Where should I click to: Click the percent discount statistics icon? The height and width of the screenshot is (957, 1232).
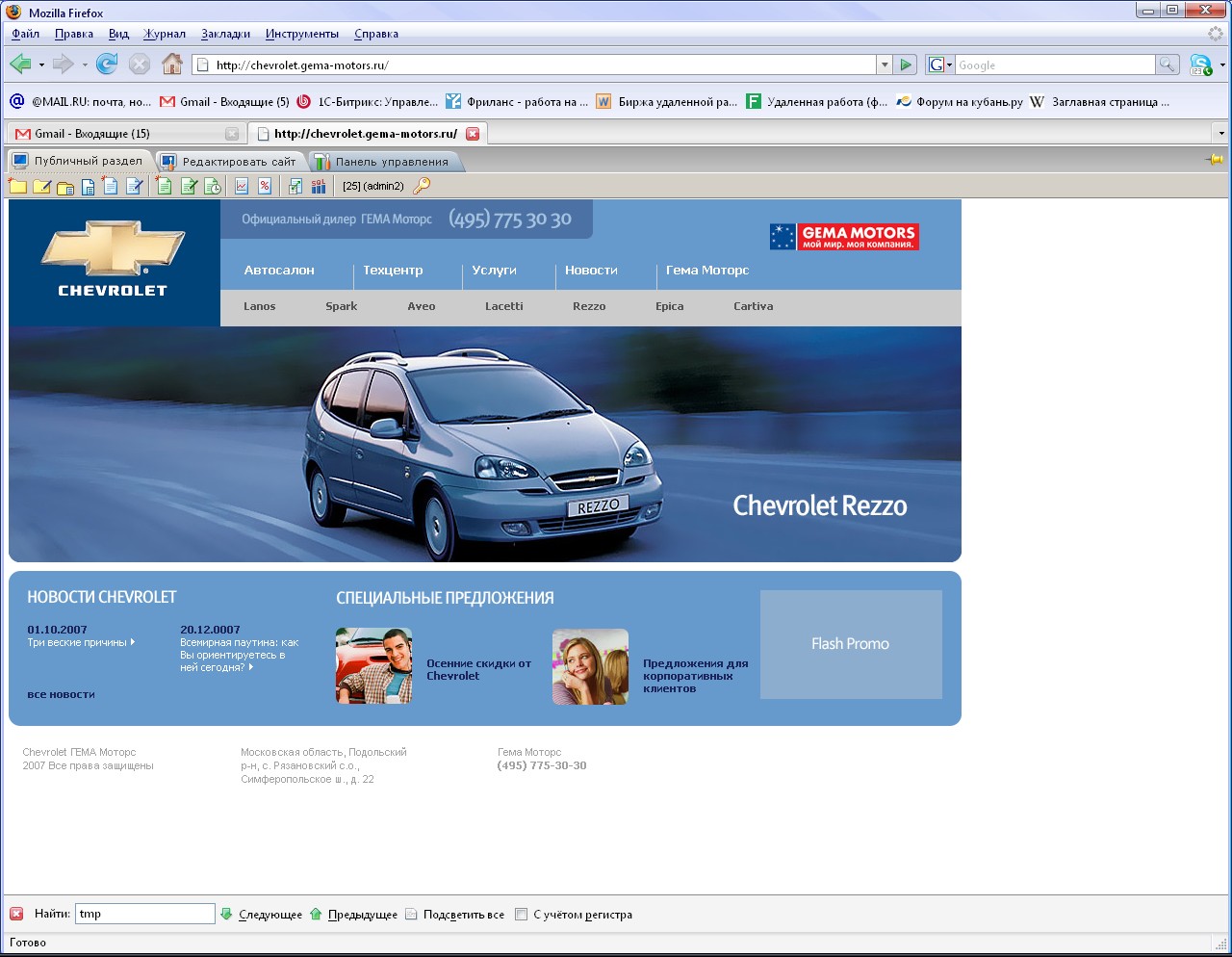click(266, 186)
